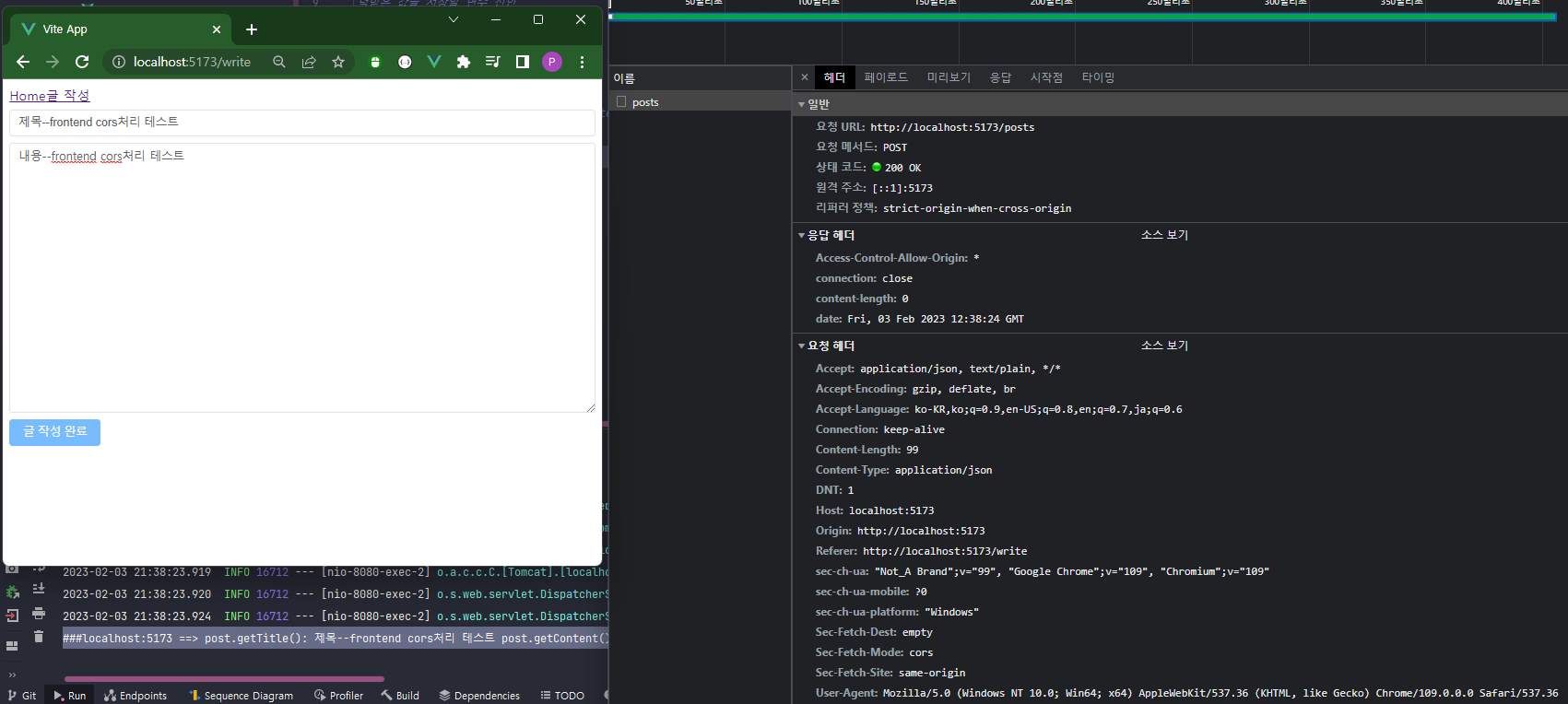Click the IDE print console icon
The image size is (1568, 704).
[38, 614]
